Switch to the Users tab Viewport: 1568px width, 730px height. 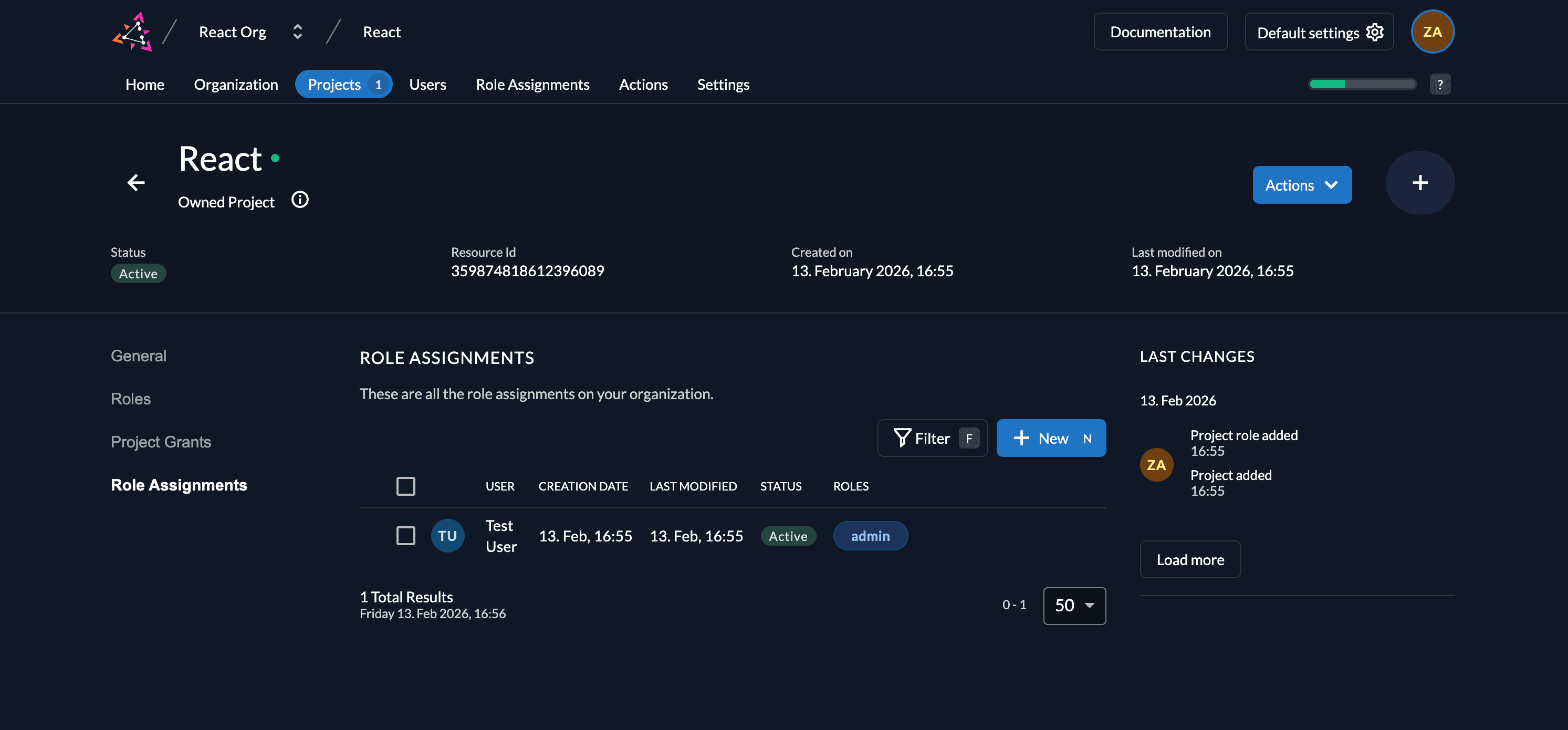pos(427,84)
